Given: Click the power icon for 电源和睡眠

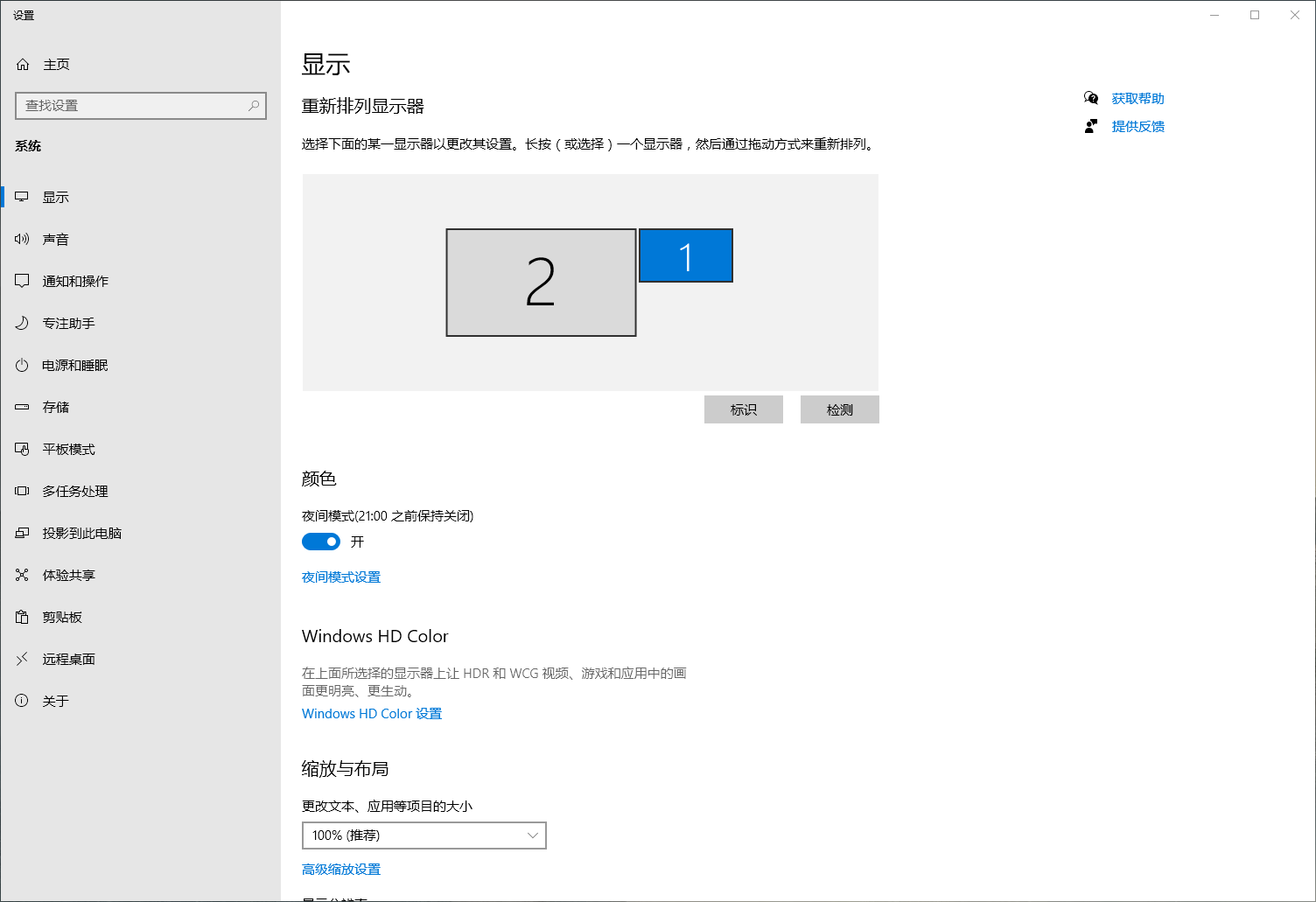Looking at the screenshot, I should 22,366.
